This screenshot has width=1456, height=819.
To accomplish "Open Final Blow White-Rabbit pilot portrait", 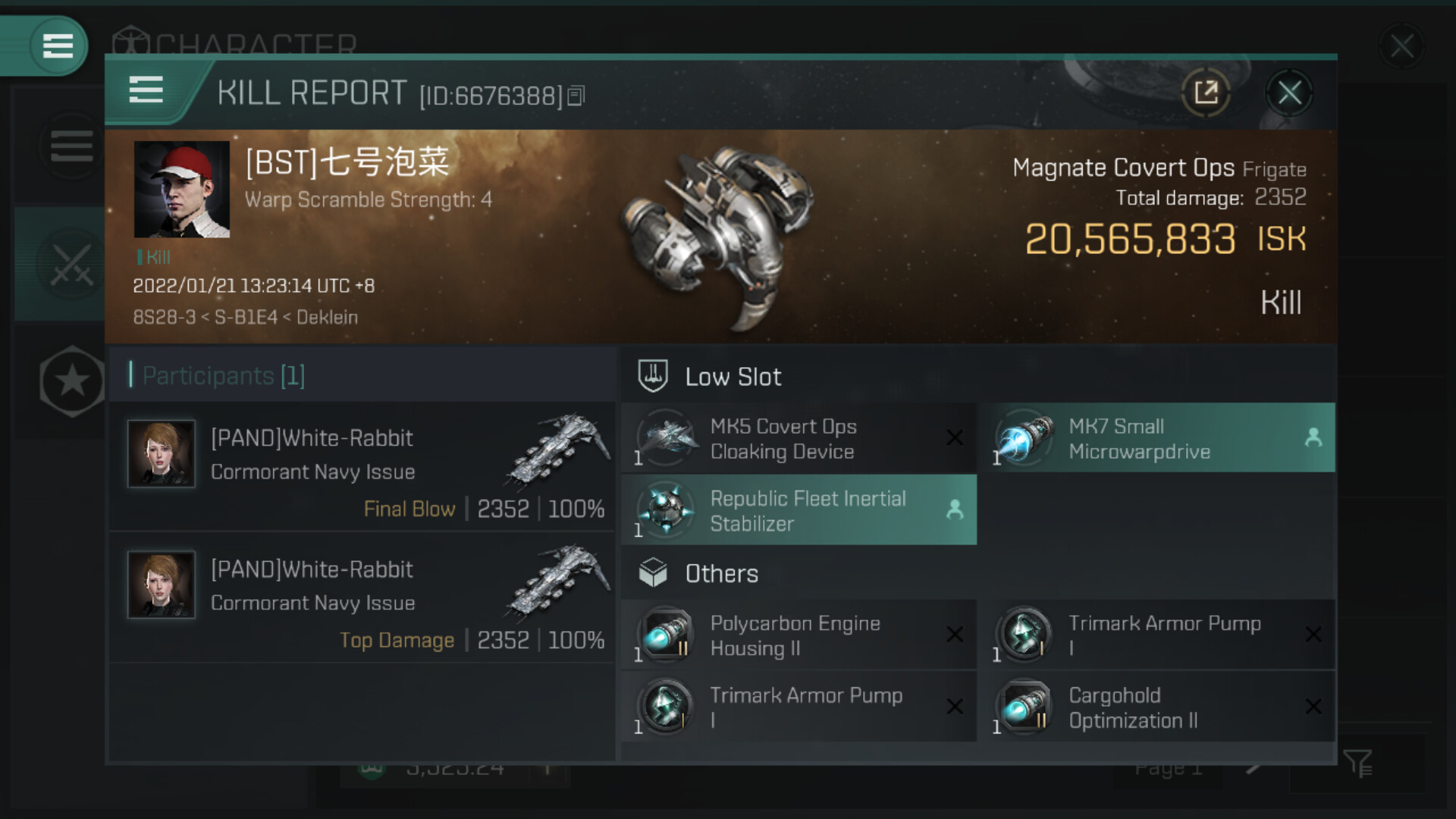I will pyautogui.click(x=162, y=453).
